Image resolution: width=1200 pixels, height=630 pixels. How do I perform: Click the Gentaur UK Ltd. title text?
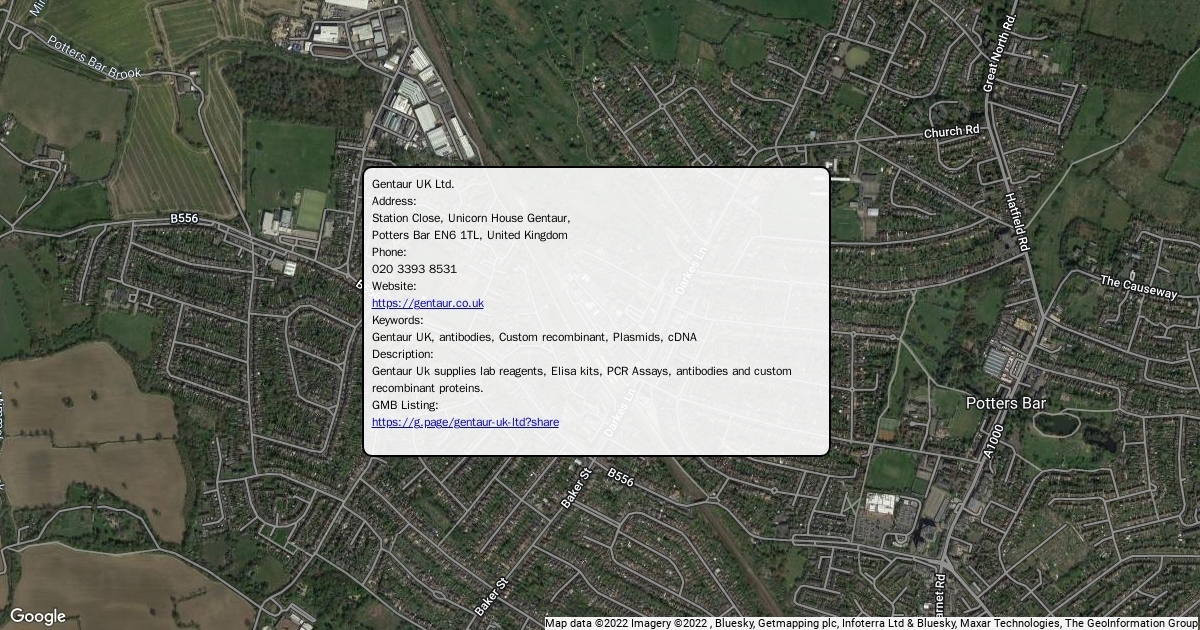click(x=413, y=184)
